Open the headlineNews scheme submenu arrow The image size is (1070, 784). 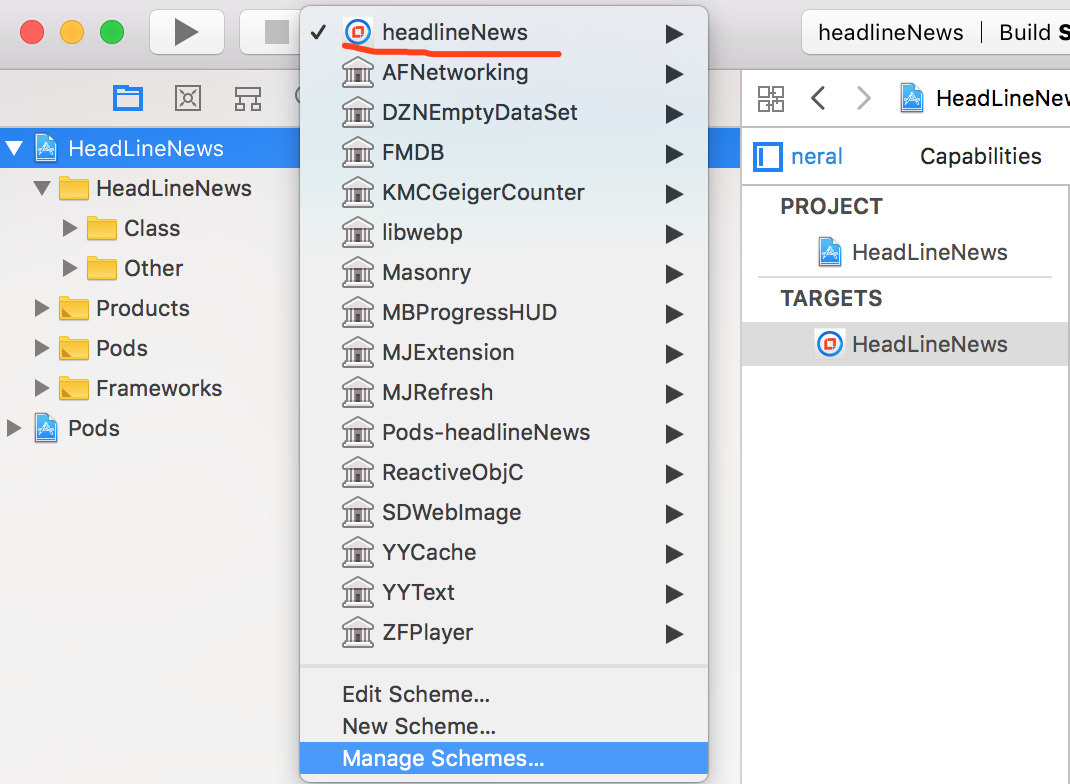coord(674,33)
